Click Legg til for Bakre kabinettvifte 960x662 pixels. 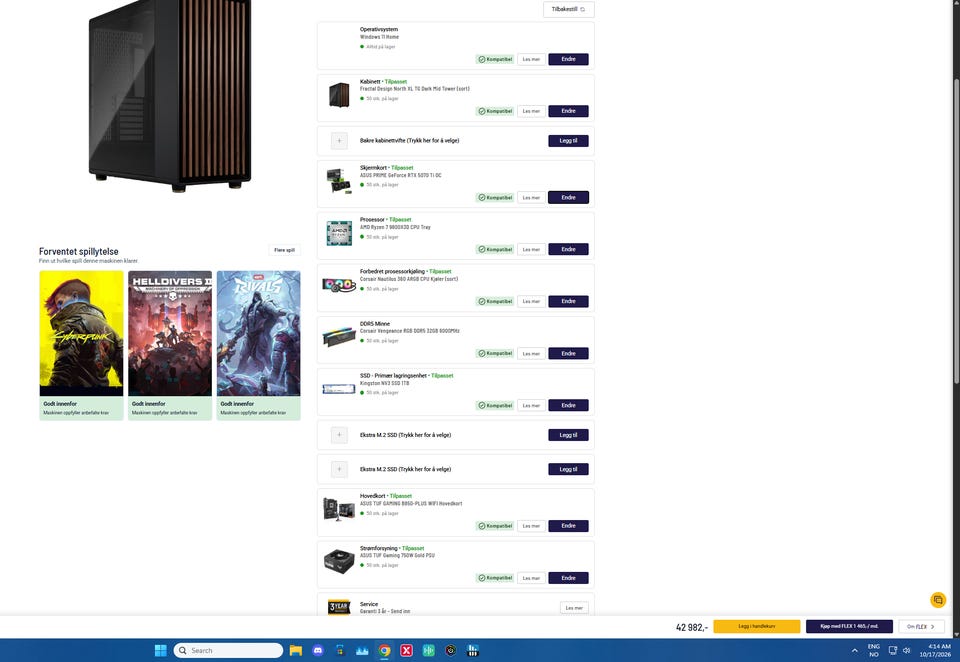click(568, 141)
